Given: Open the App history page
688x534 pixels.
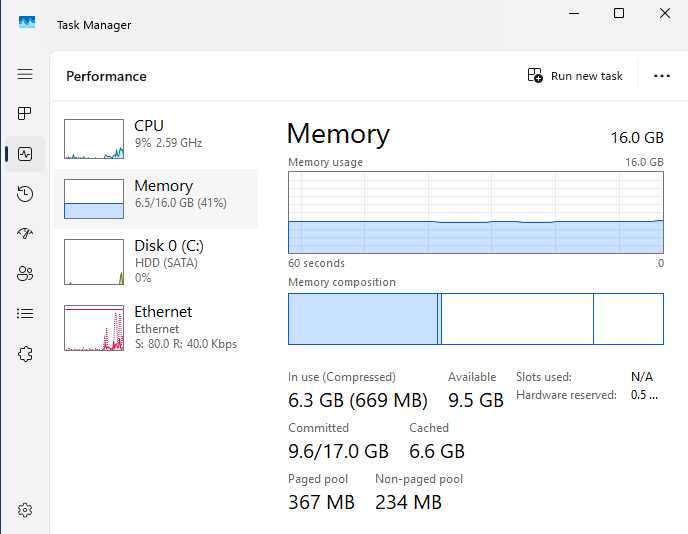Looking at the screenshot, I should (25, 194).
